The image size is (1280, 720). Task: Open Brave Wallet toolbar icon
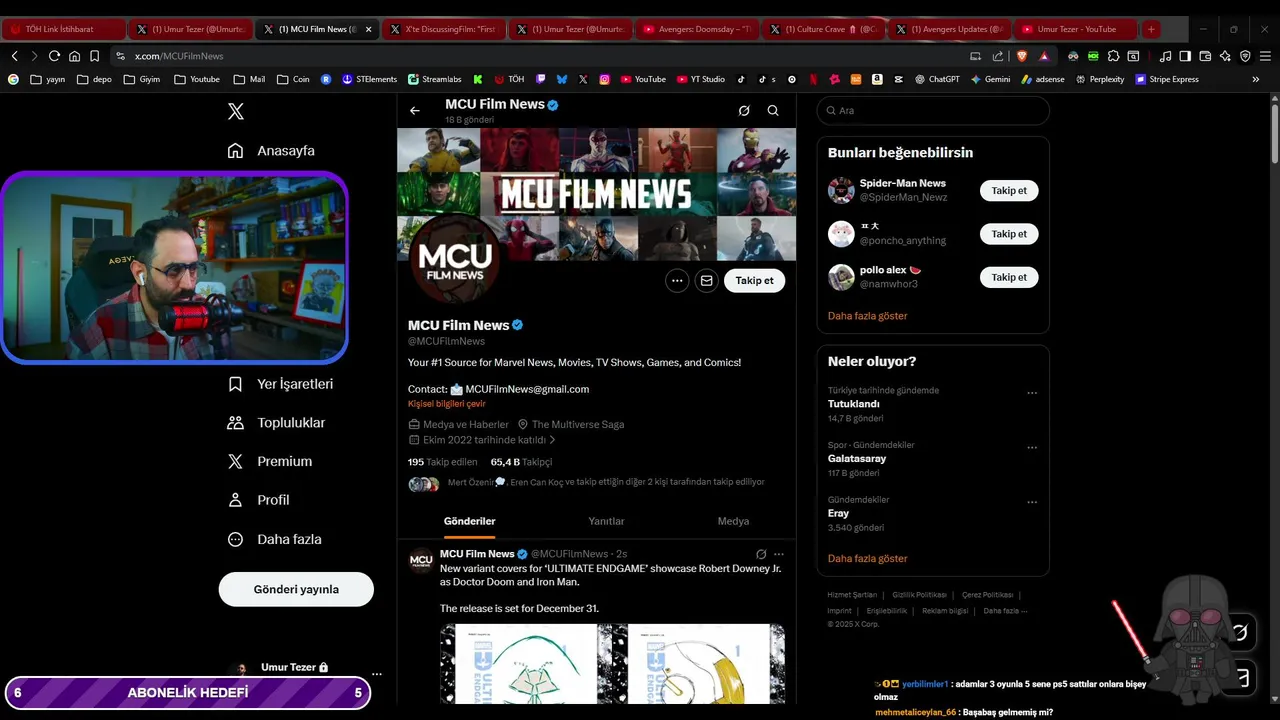pos(1205,56)
